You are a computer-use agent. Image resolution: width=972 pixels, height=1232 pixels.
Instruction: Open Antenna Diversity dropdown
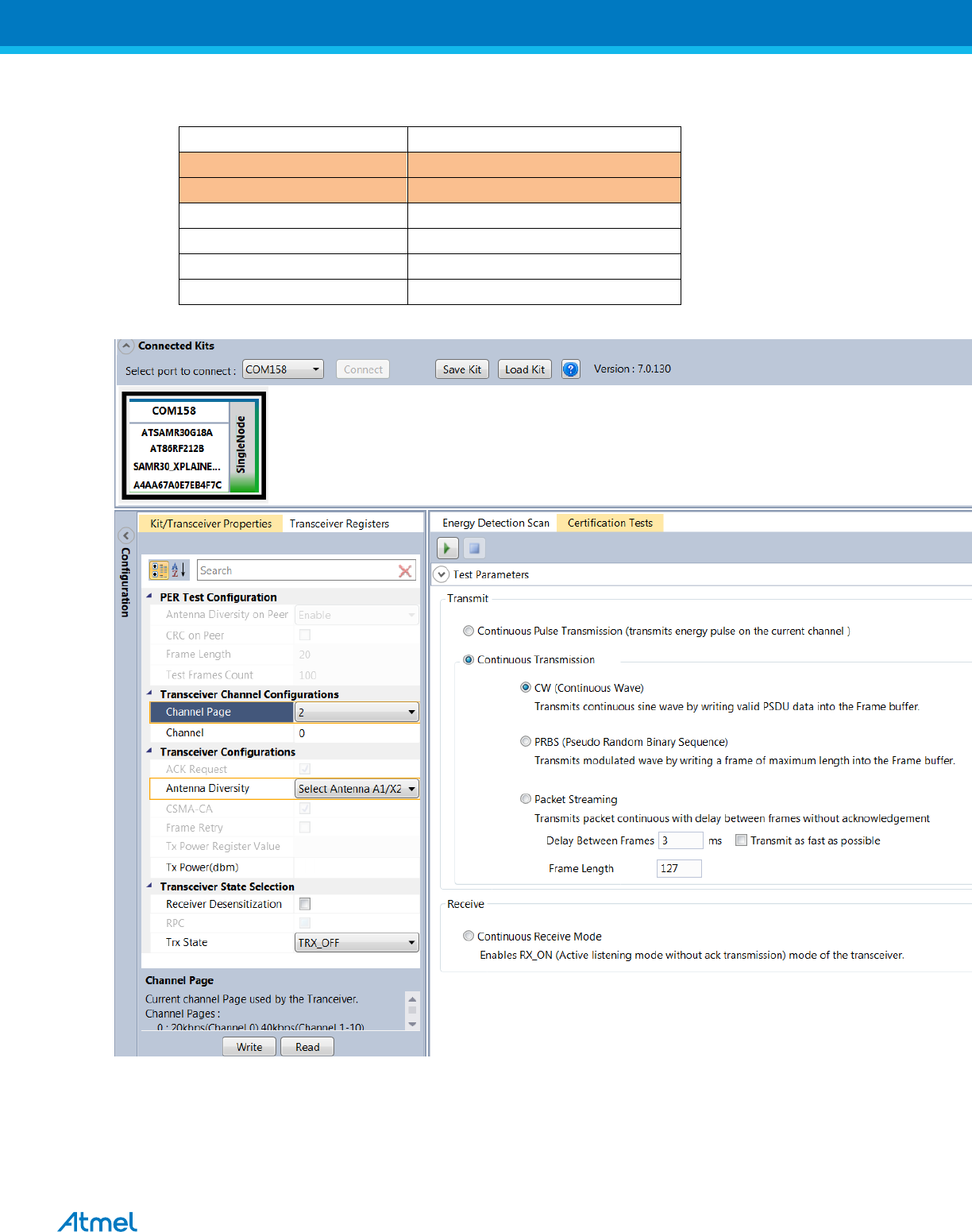(x=357, y=789)
